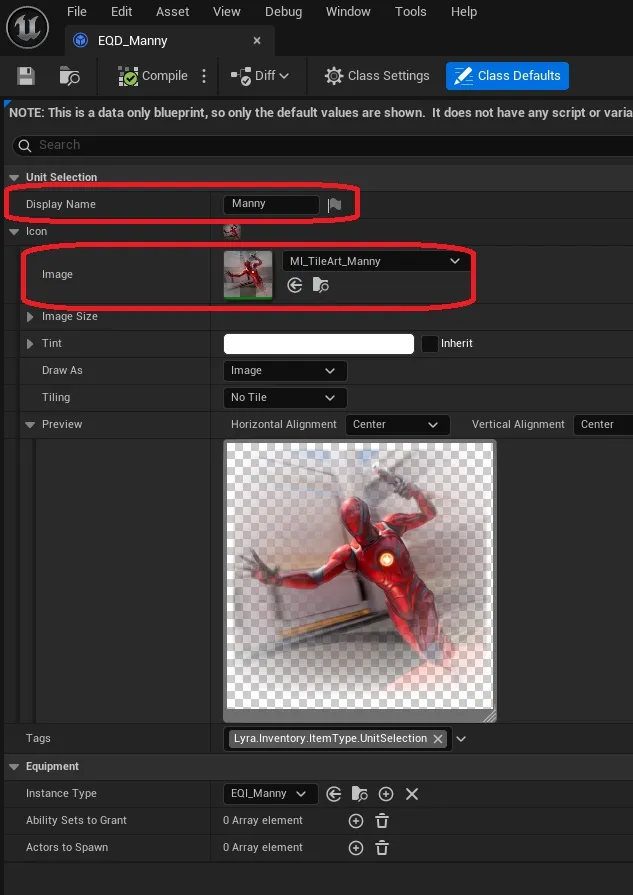The height and width of the screenshot is (895, 633).
Task: Click the large Manny preview image
Action: coord(360,575)
